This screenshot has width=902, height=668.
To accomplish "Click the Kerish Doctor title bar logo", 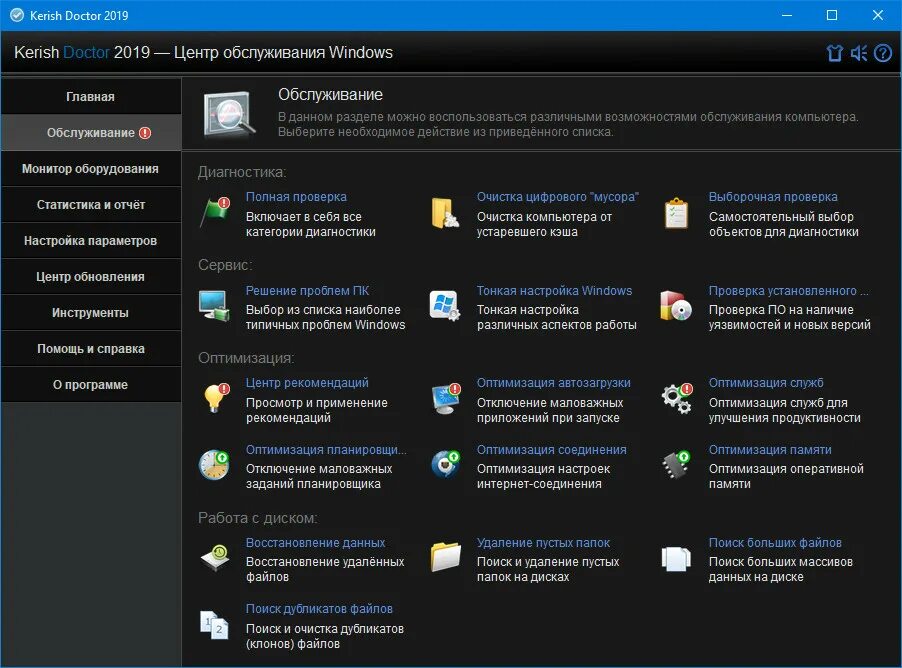I will 17,16.
